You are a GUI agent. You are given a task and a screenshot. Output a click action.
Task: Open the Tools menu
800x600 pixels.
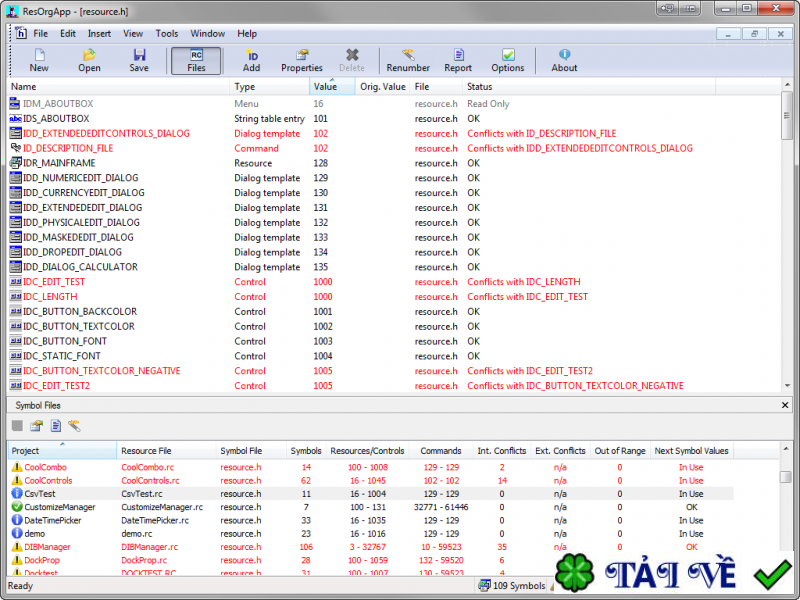click(x=167, y=33)
